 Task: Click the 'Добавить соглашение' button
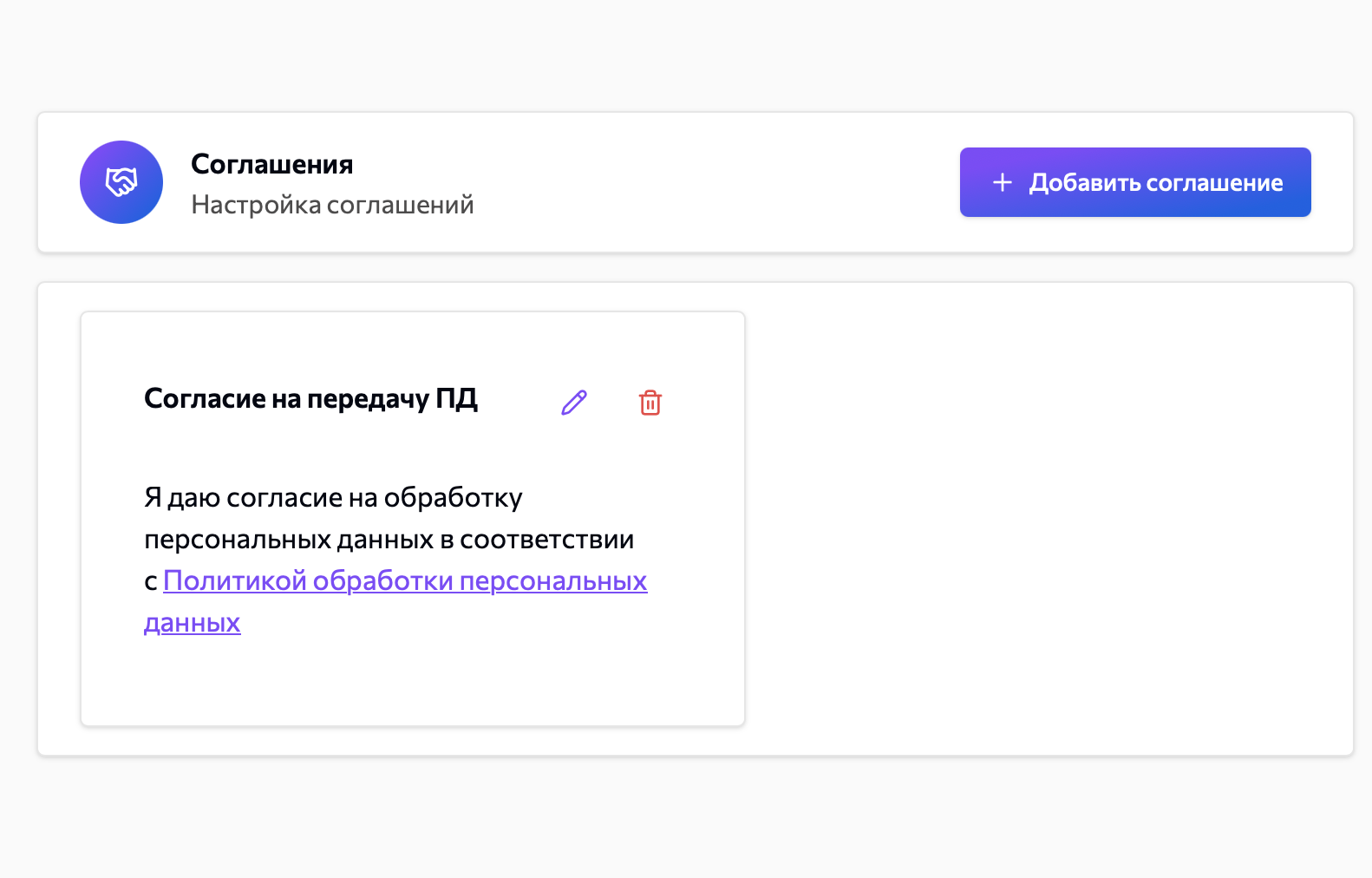[x=1134, y=182]
